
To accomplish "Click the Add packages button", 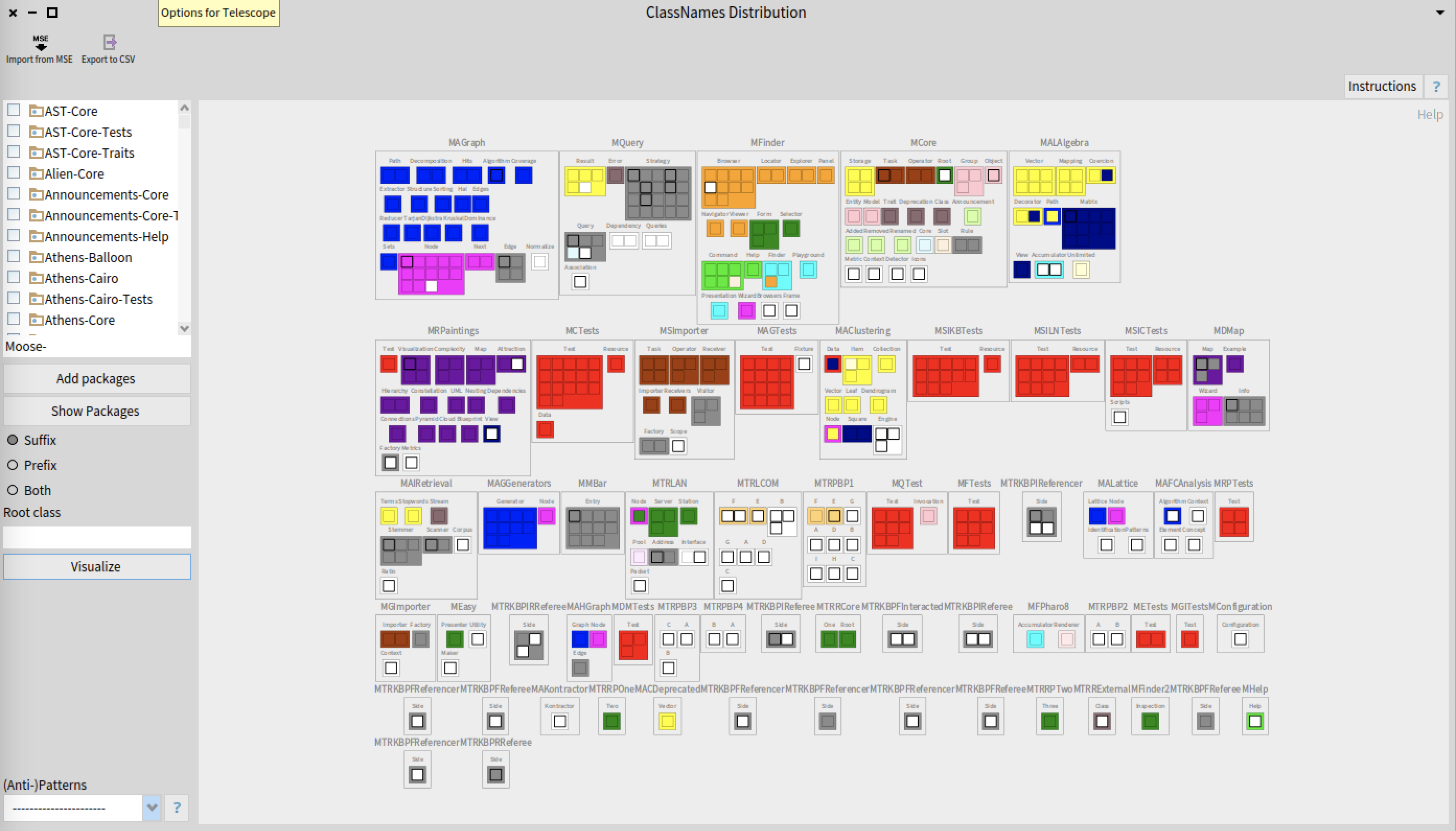I will [x=97, y=378].
